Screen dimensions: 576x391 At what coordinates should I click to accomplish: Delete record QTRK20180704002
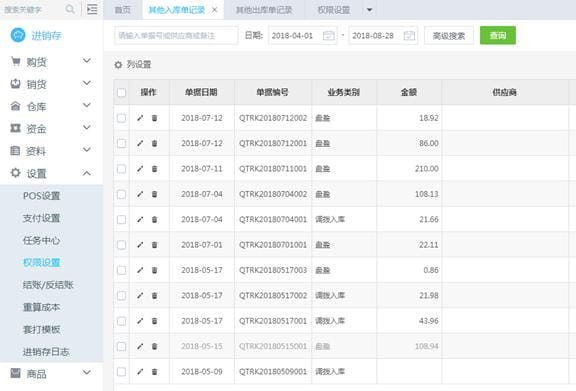click(x=155, y=194)
